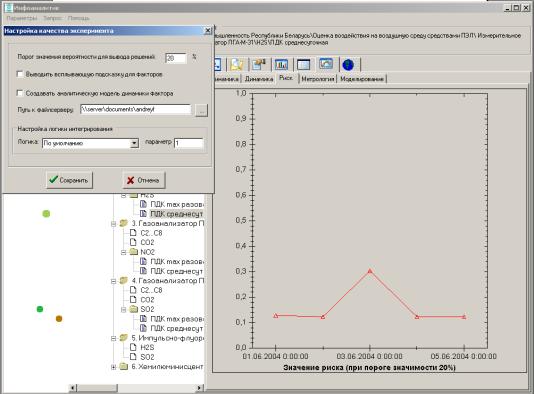The width and height of the screenshot is (534, 394).
Task: Expand node 6 Хемилюминисцент in the tree
Action: tap(113, 367)
